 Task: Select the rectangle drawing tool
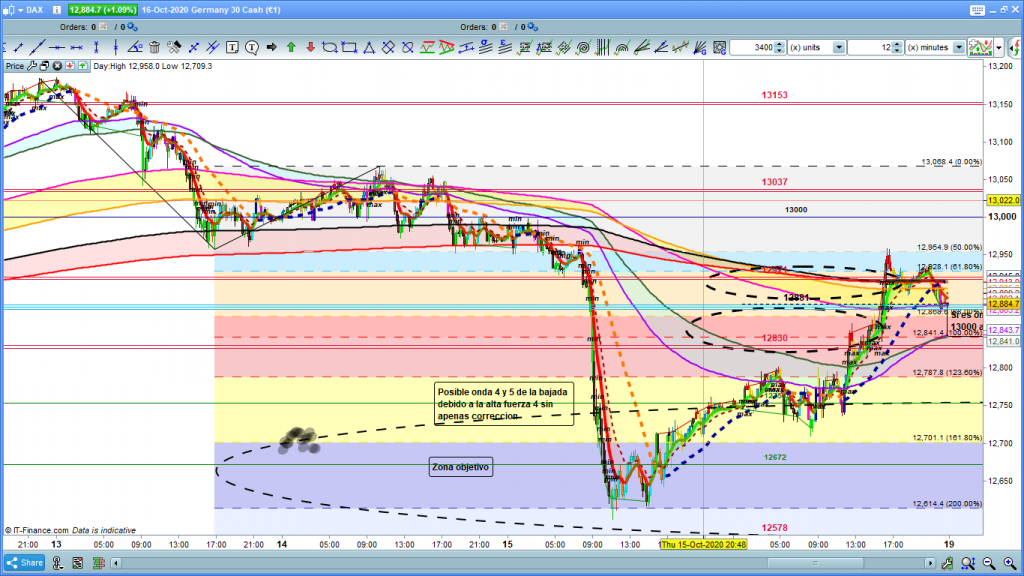click(x=349, y=47)
